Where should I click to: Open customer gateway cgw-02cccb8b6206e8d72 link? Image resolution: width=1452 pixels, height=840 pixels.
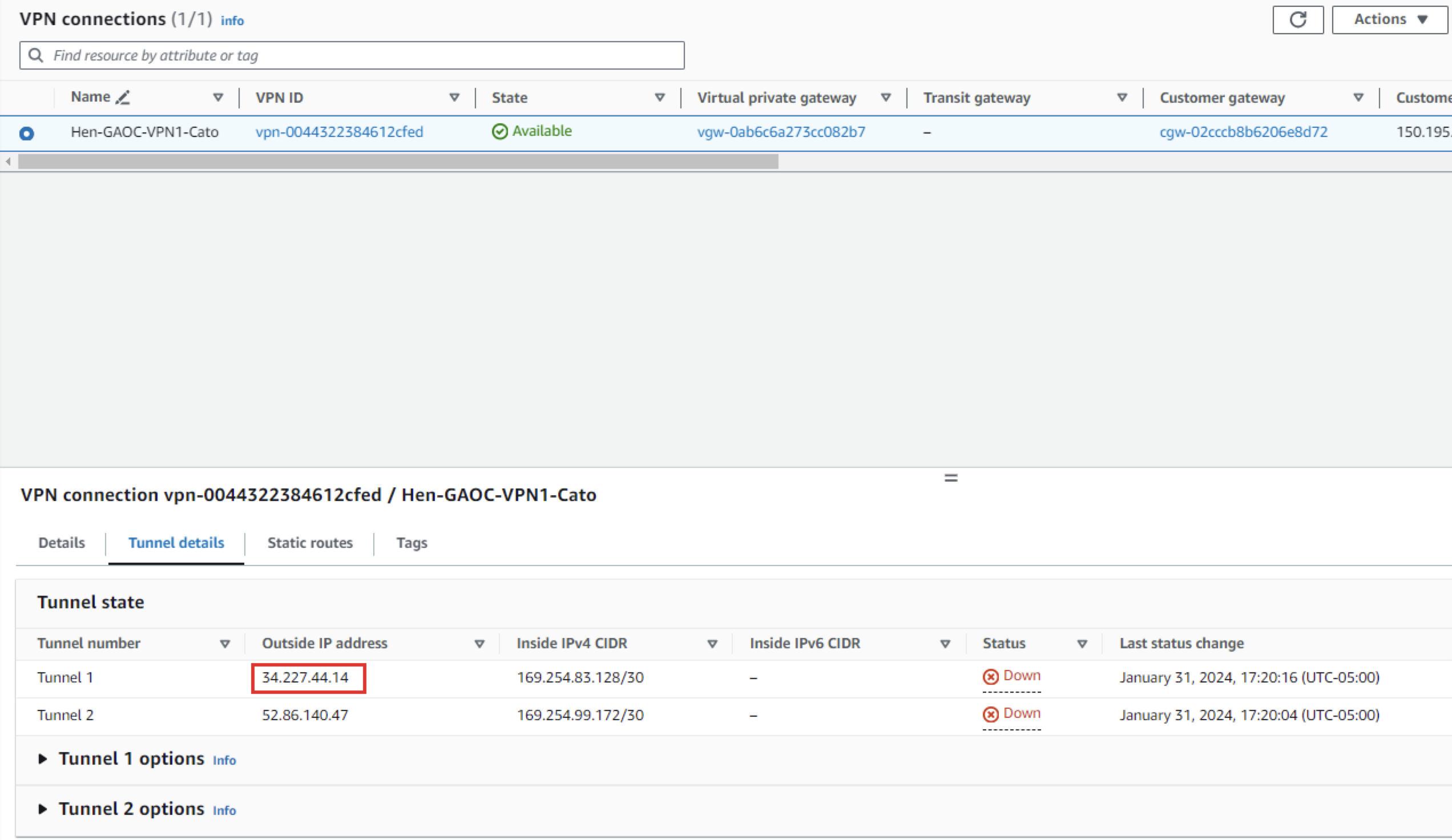point(1243,132)
